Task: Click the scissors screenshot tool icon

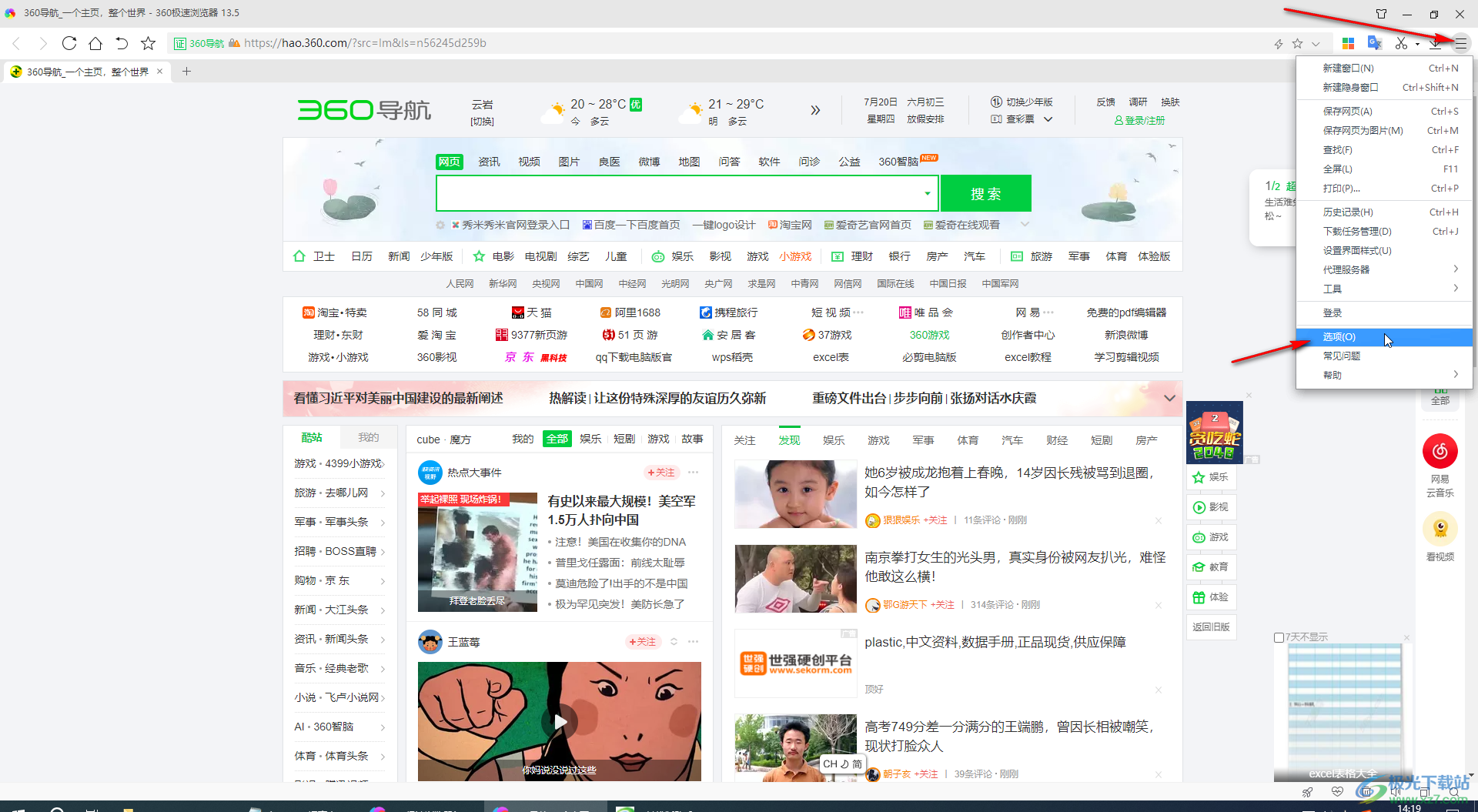Action: [1402, 43]
